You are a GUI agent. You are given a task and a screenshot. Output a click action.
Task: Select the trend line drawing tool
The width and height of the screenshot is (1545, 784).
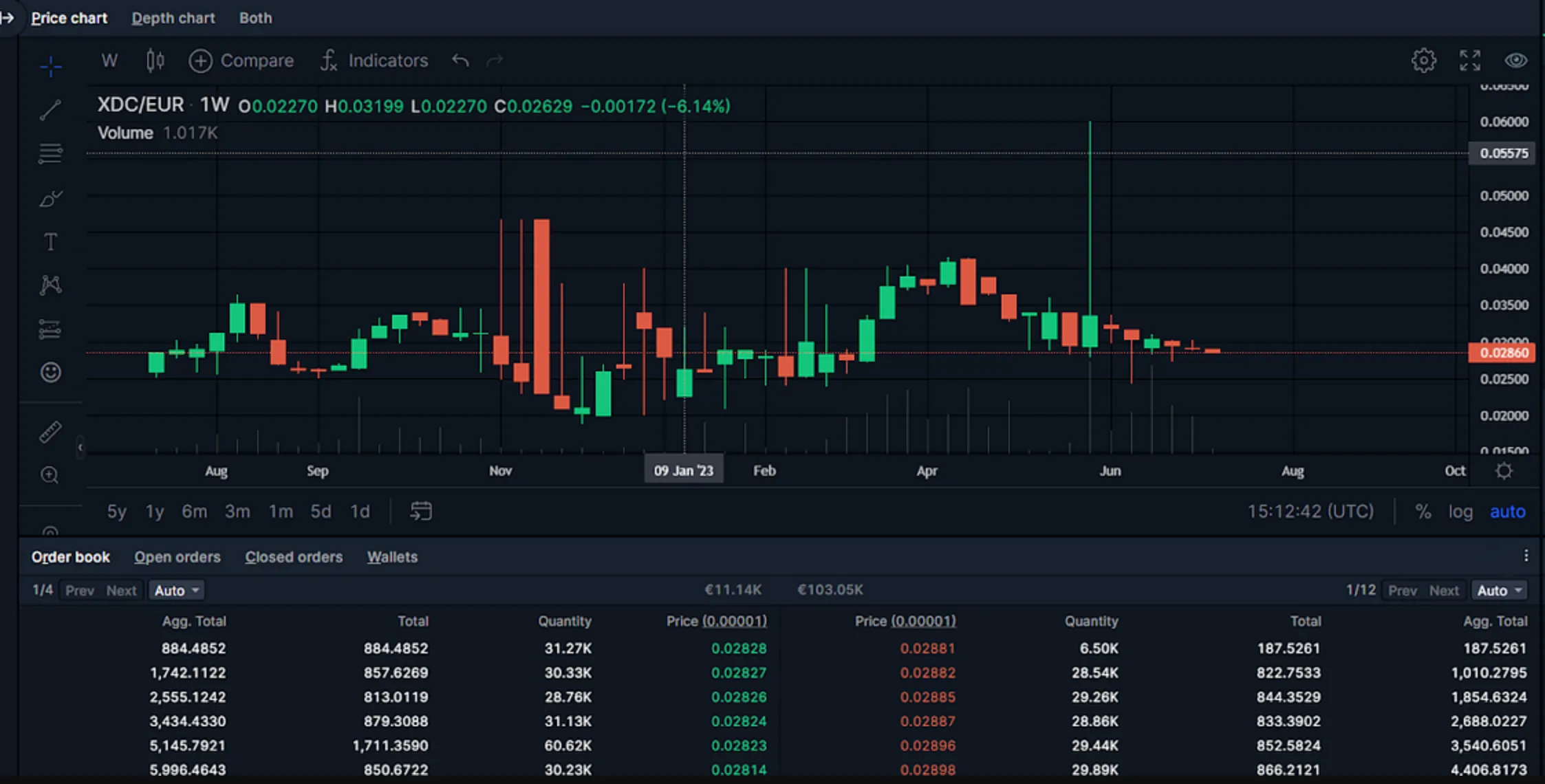[50, 109]
